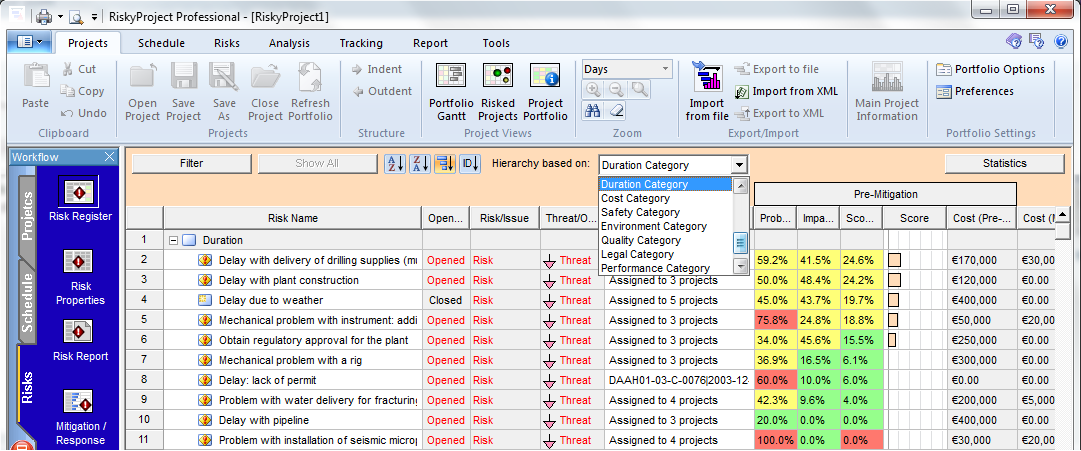Click the Copy icon

[x=67, y=91]
